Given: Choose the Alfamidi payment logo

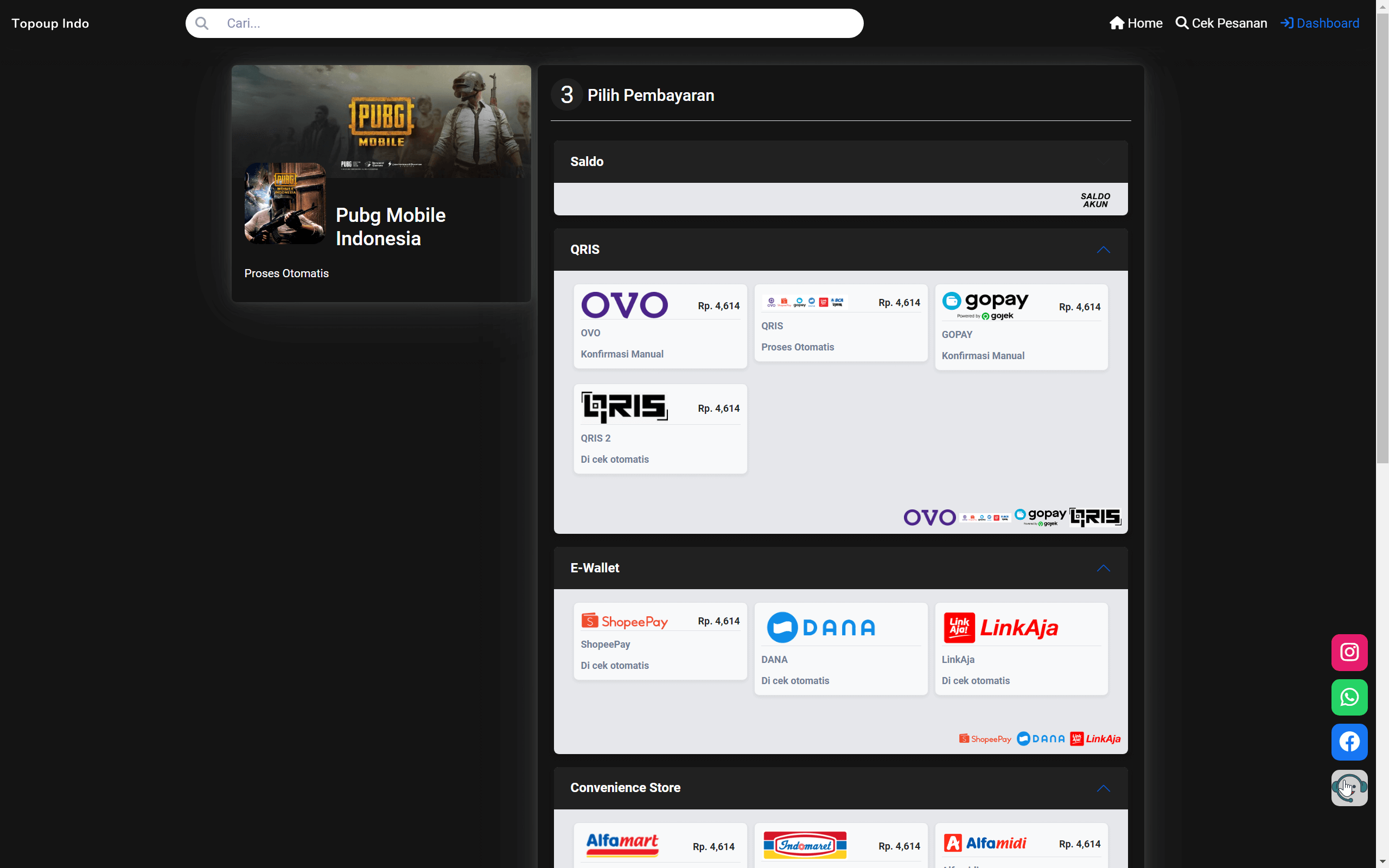Looking at the screenshot, I should (x=985, y=843).
